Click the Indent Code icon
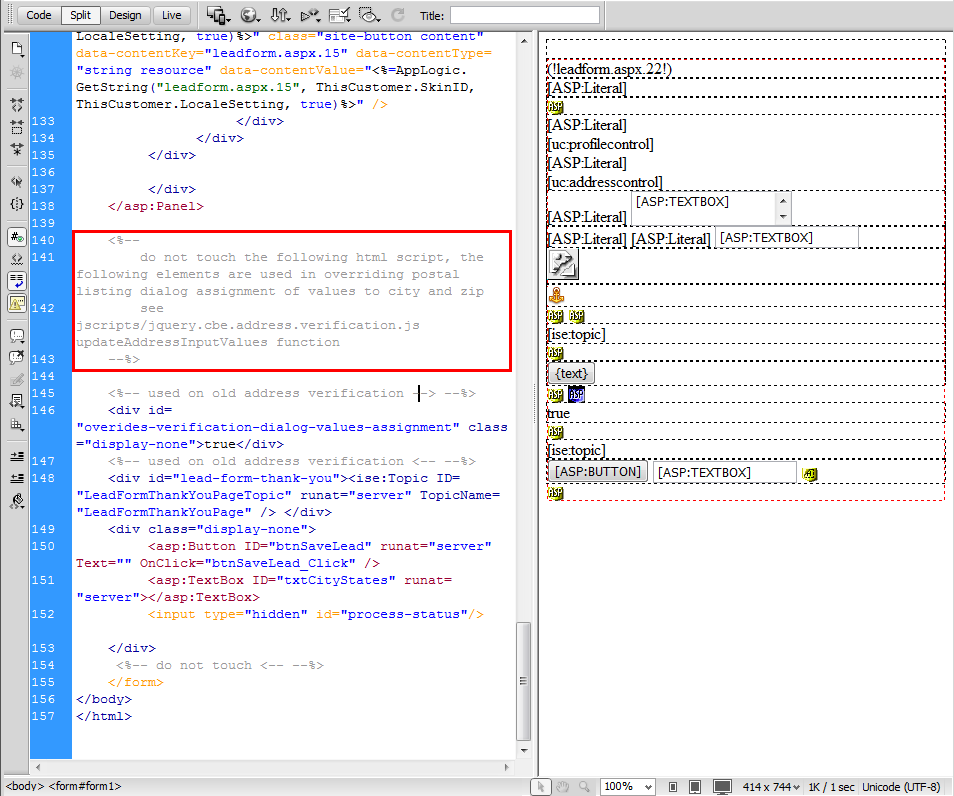 point(17,455)
